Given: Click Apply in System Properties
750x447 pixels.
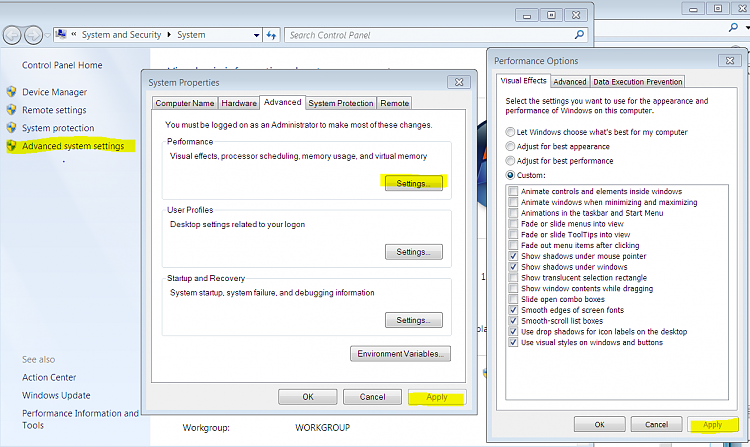Looking at the screenshot, I should coord(437,397).
